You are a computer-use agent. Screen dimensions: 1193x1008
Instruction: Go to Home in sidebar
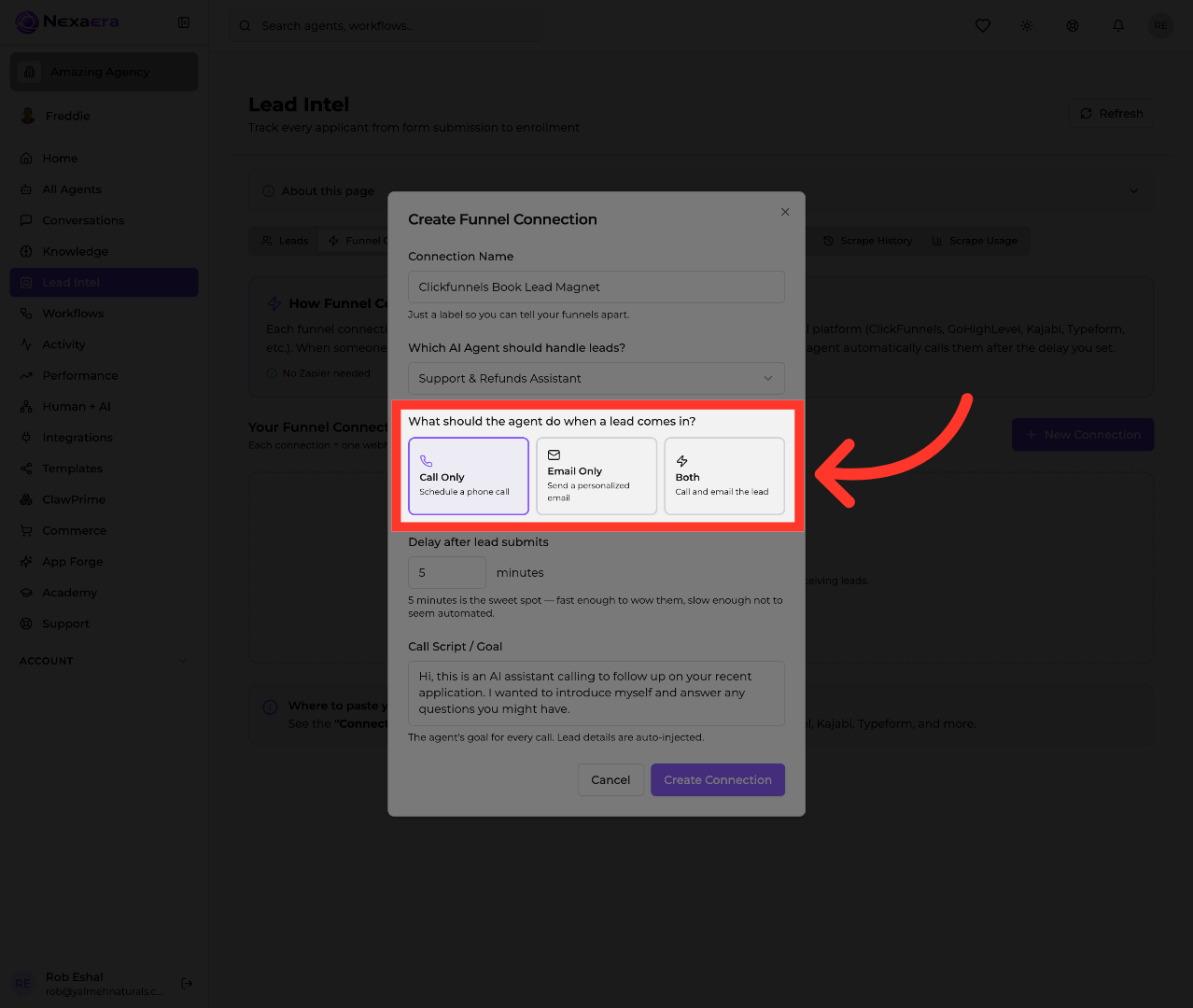[104, 159]
